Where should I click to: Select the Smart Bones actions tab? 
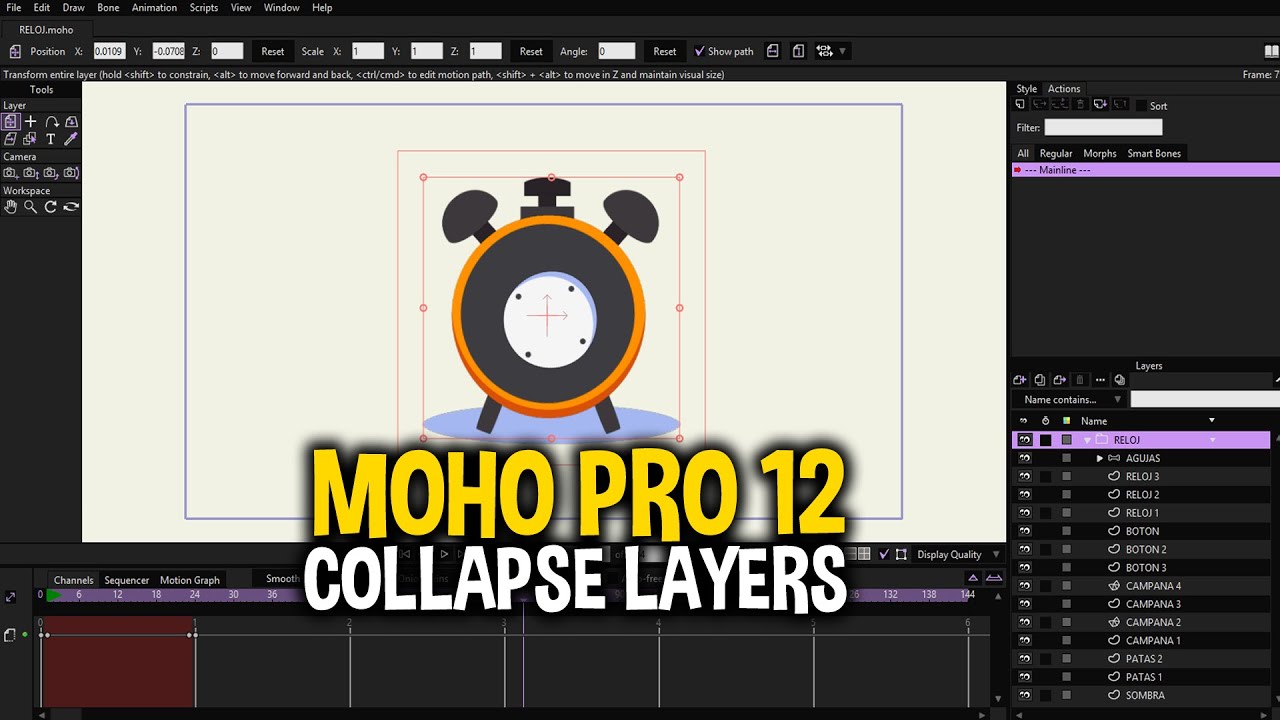point(1154,153)
